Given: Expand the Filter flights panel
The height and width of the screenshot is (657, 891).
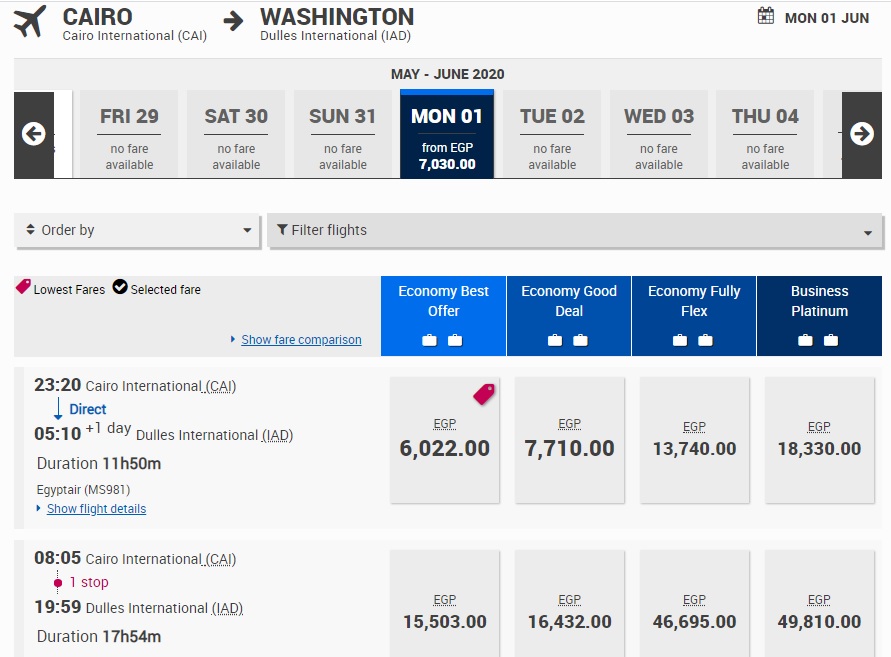Looking at the screenshot, I should [x=574, y=230].
